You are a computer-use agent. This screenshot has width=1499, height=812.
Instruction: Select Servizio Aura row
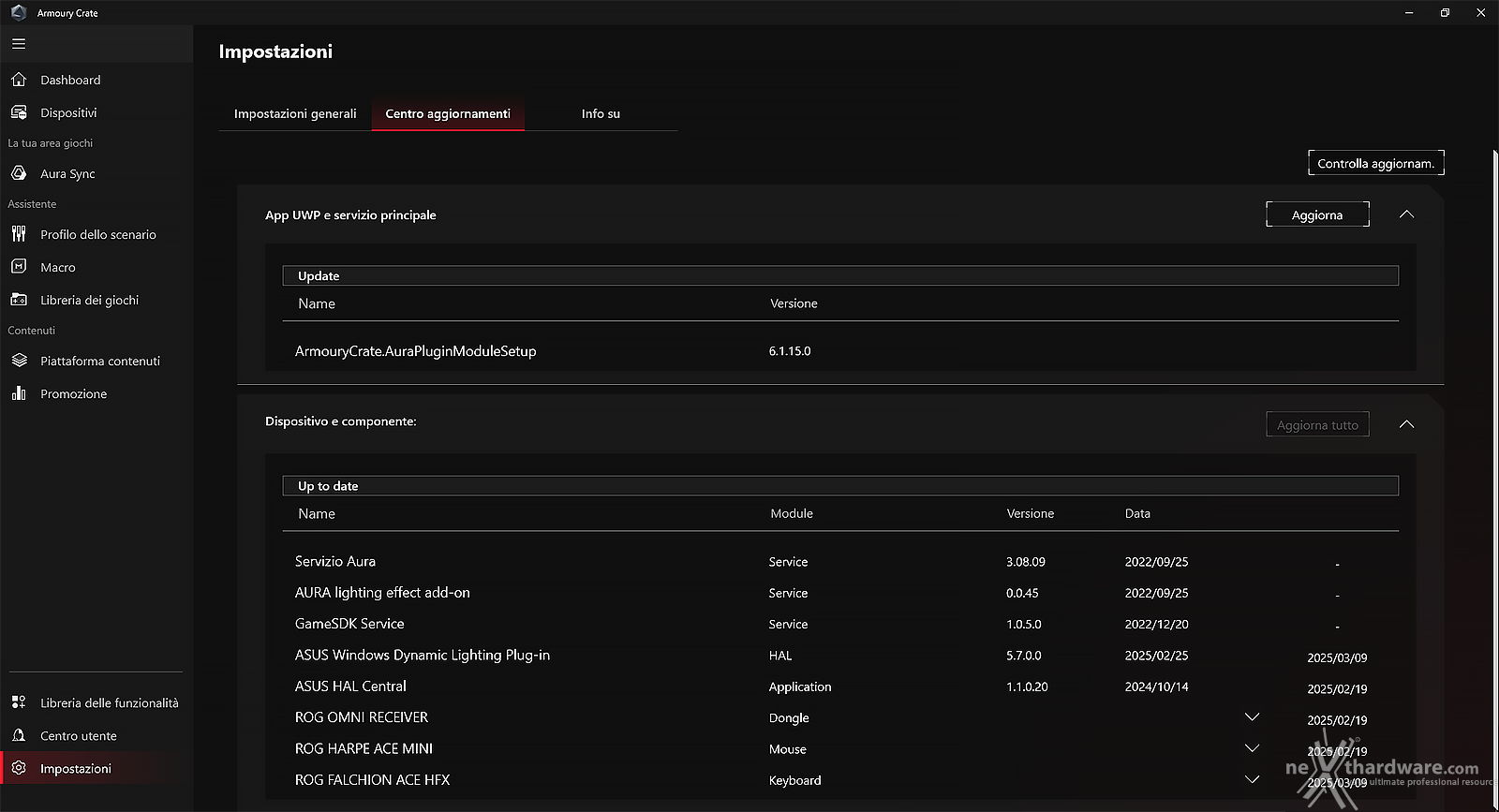pyautogui.click(x=840, y=562)
